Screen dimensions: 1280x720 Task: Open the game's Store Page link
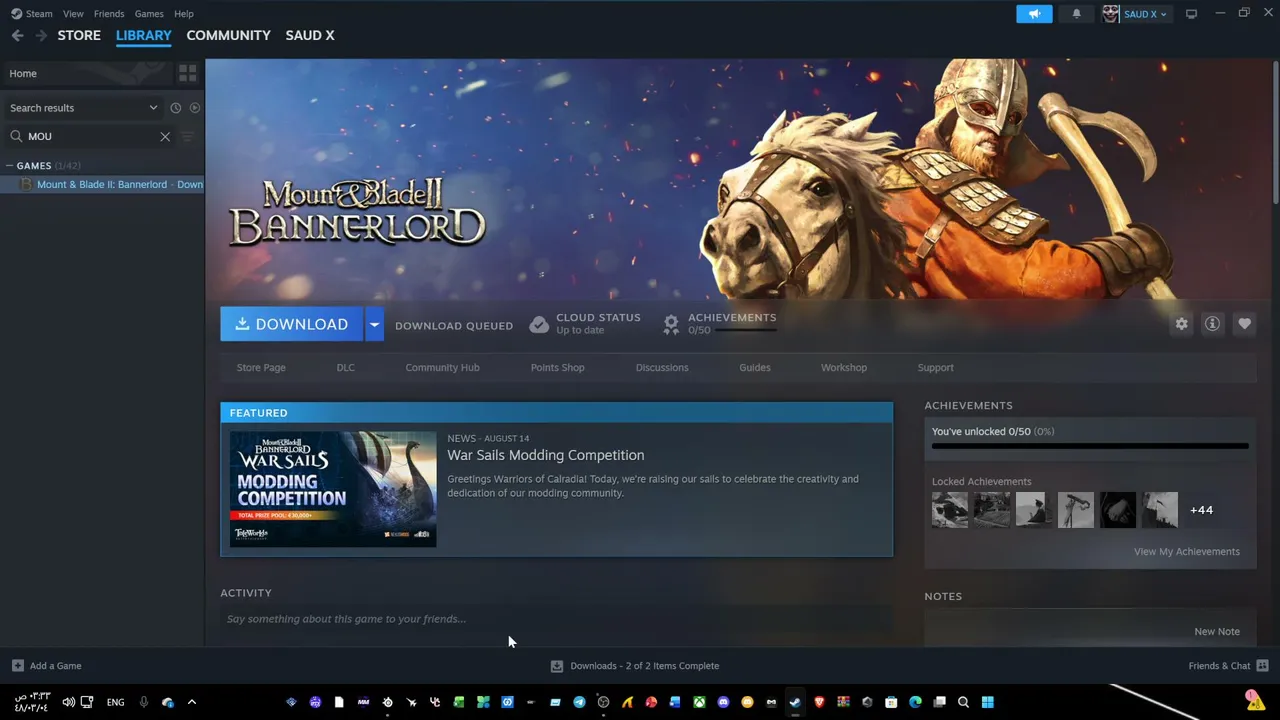(261, 367)
